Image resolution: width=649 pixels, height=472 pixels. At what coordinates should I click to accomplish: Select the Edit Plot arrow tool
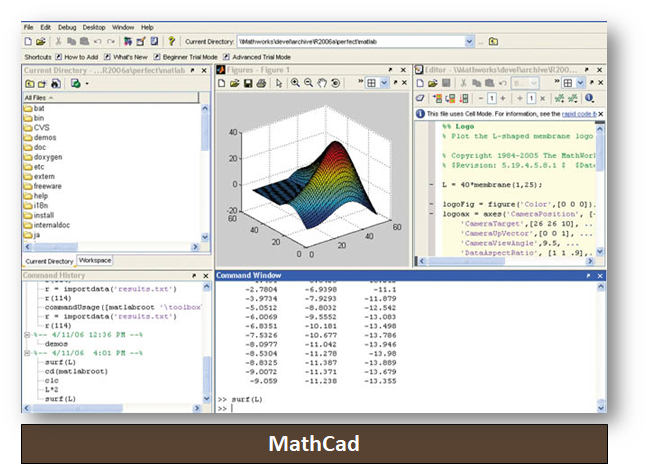click(x=279, y=83)
